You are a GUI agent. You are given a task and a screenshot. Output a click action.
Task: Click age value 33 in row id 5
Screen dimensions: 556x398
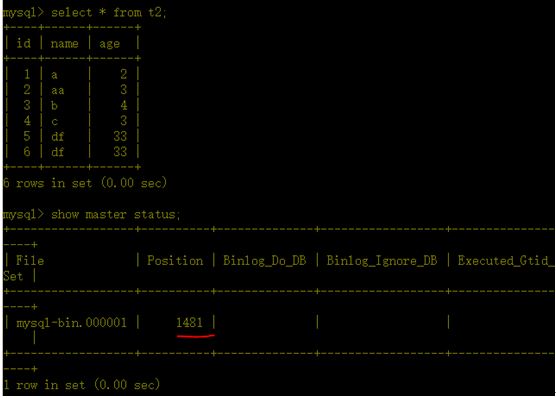pos(120,136)
